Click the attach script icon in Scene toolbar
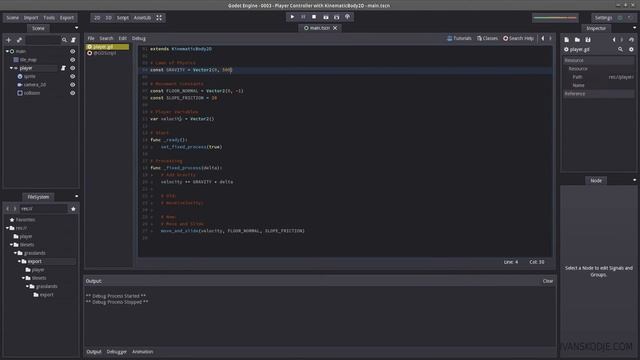The width and height of the screenshot is (640, 360). click(x=73, y=40)
